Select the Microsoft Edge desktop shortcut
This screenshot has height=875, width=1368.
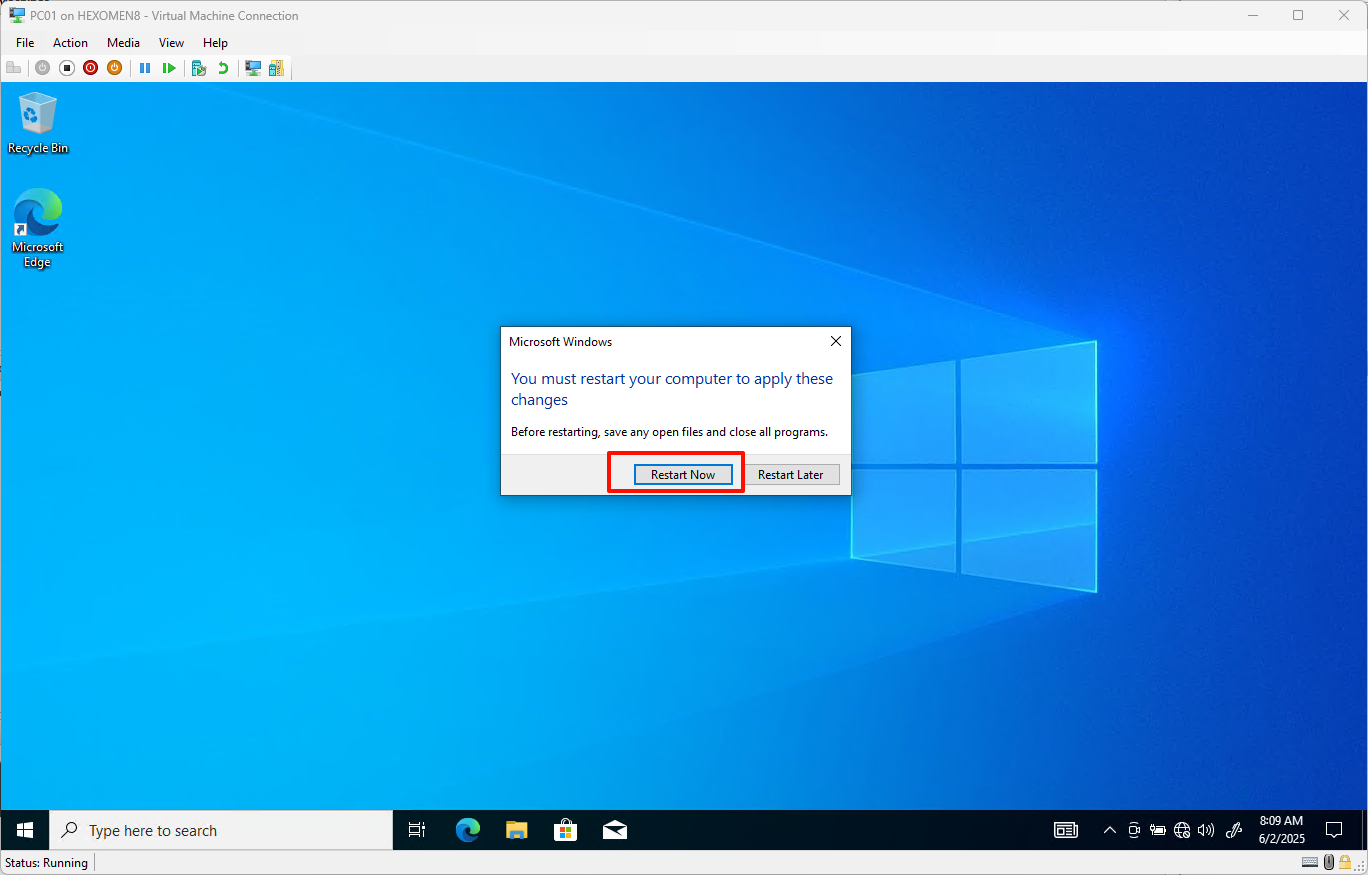[x=38, y=228]
